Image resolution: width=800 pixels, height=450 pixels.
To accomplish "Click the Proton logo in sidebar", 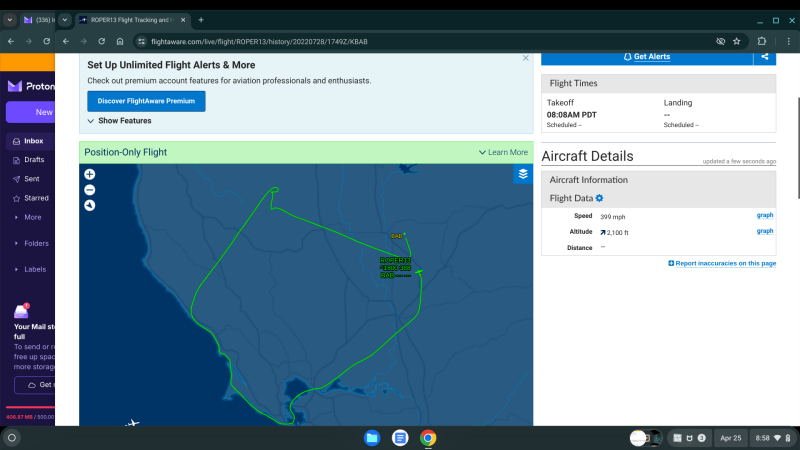I will coord(31,86).
